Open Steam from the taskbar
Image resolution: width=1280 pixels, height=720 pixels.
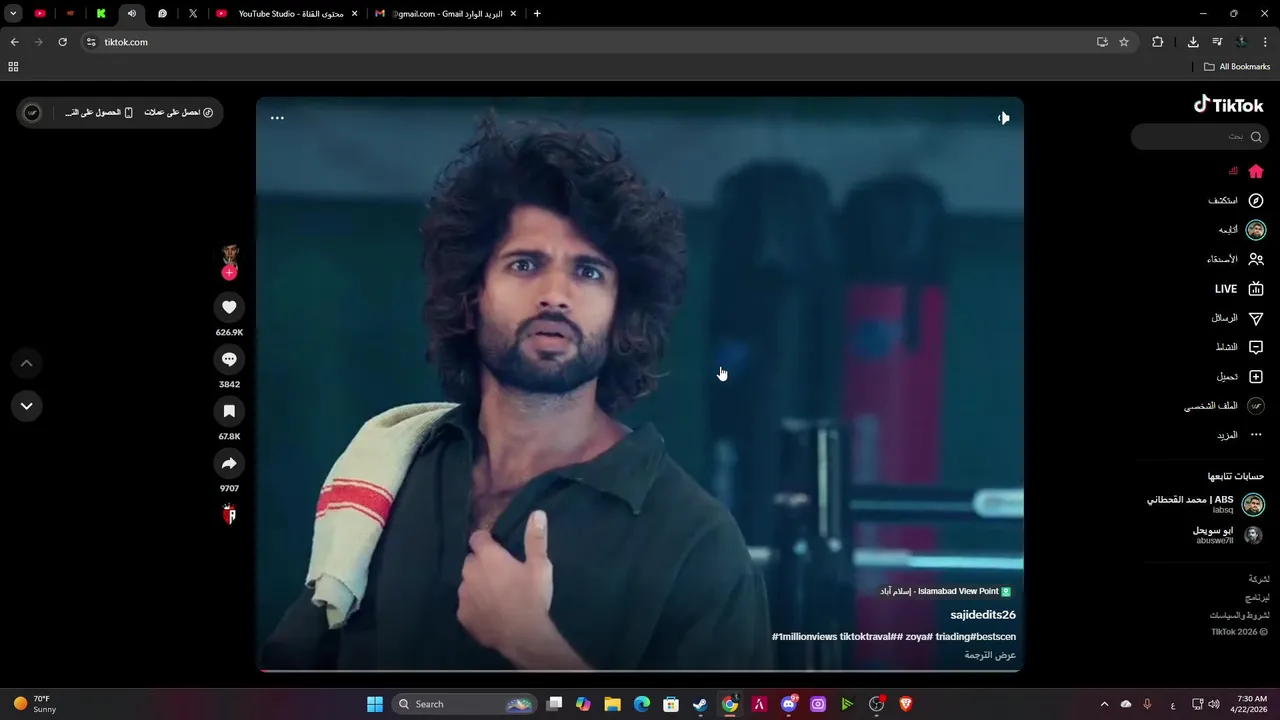(700, 704)
